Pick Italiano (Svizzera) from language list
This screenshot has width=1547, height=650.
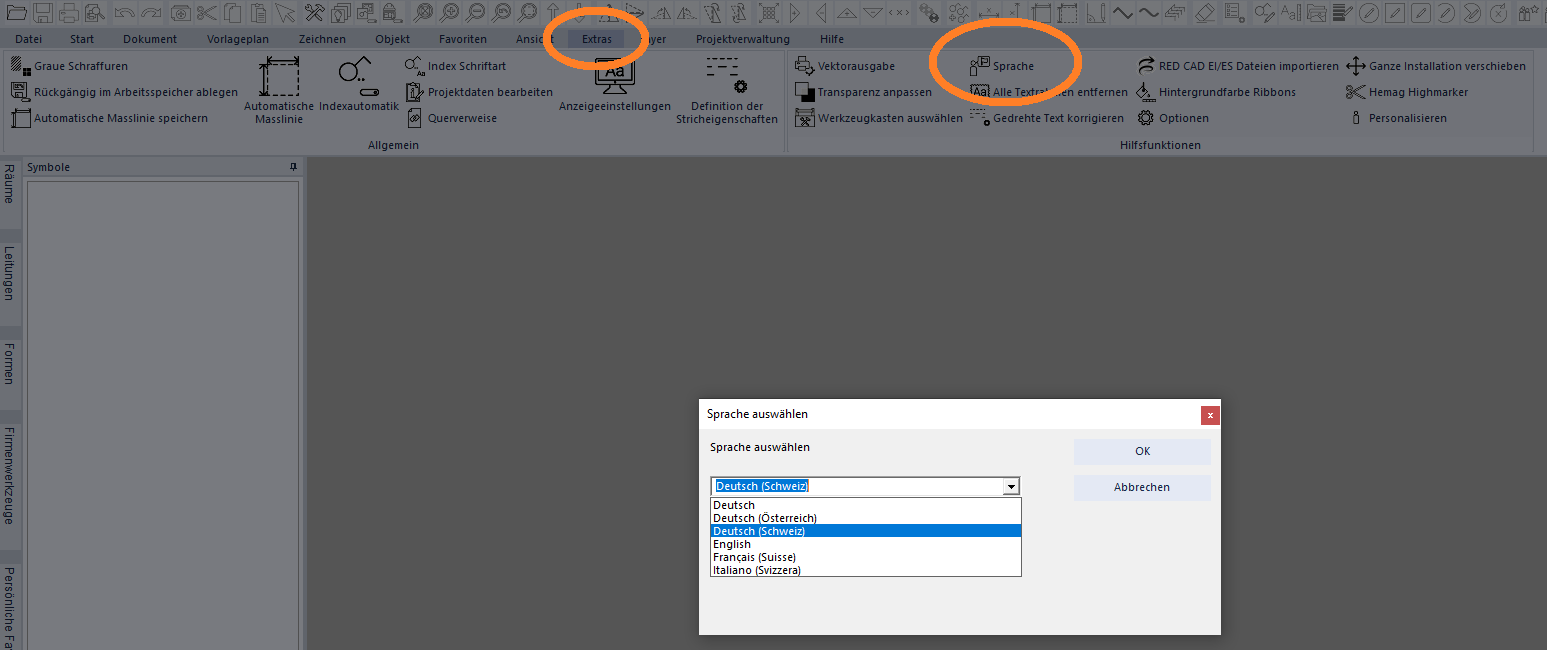pos(757,570)
